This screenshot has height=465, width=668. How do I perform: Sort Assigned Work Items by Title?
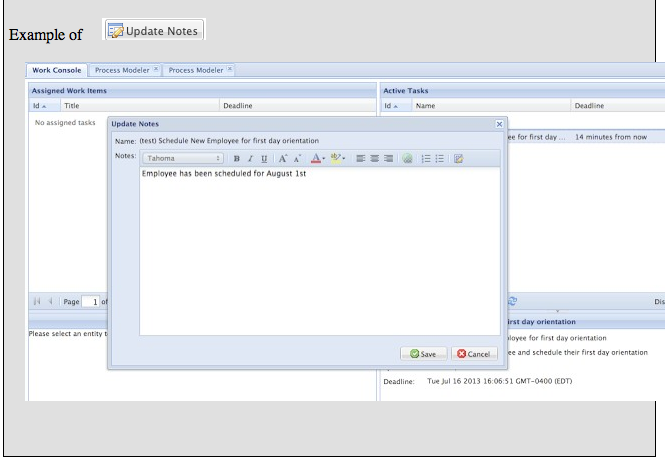[x=140, y=106]
